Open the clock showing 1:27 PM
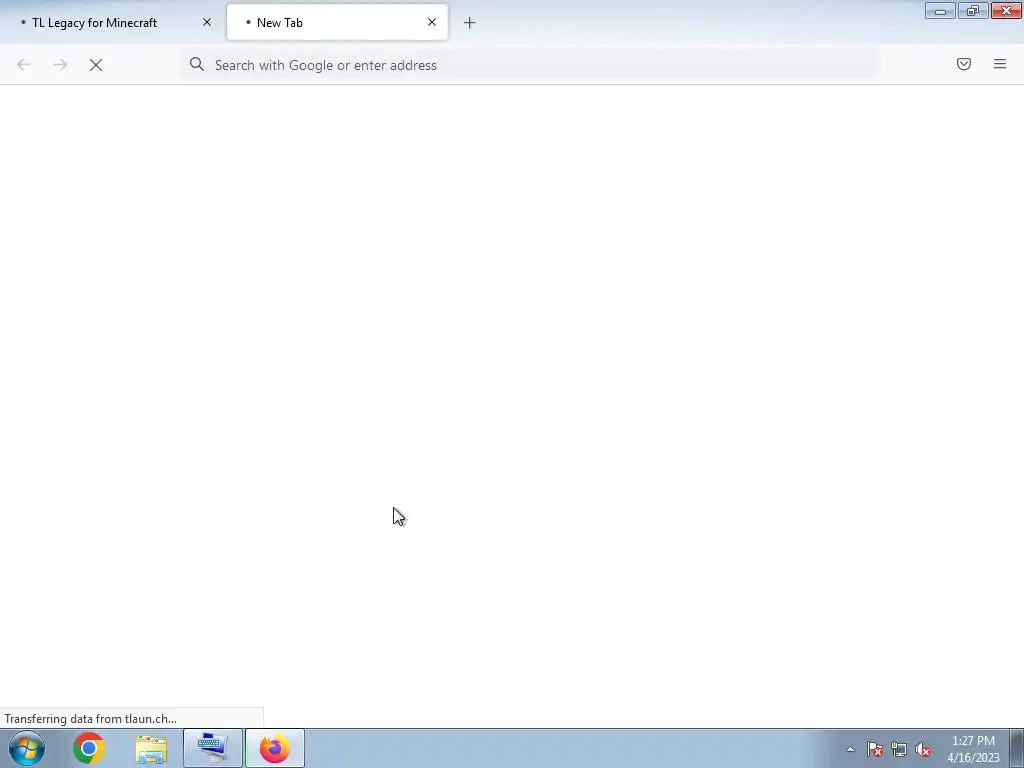1024x768 pixels. tap(973, 749)
